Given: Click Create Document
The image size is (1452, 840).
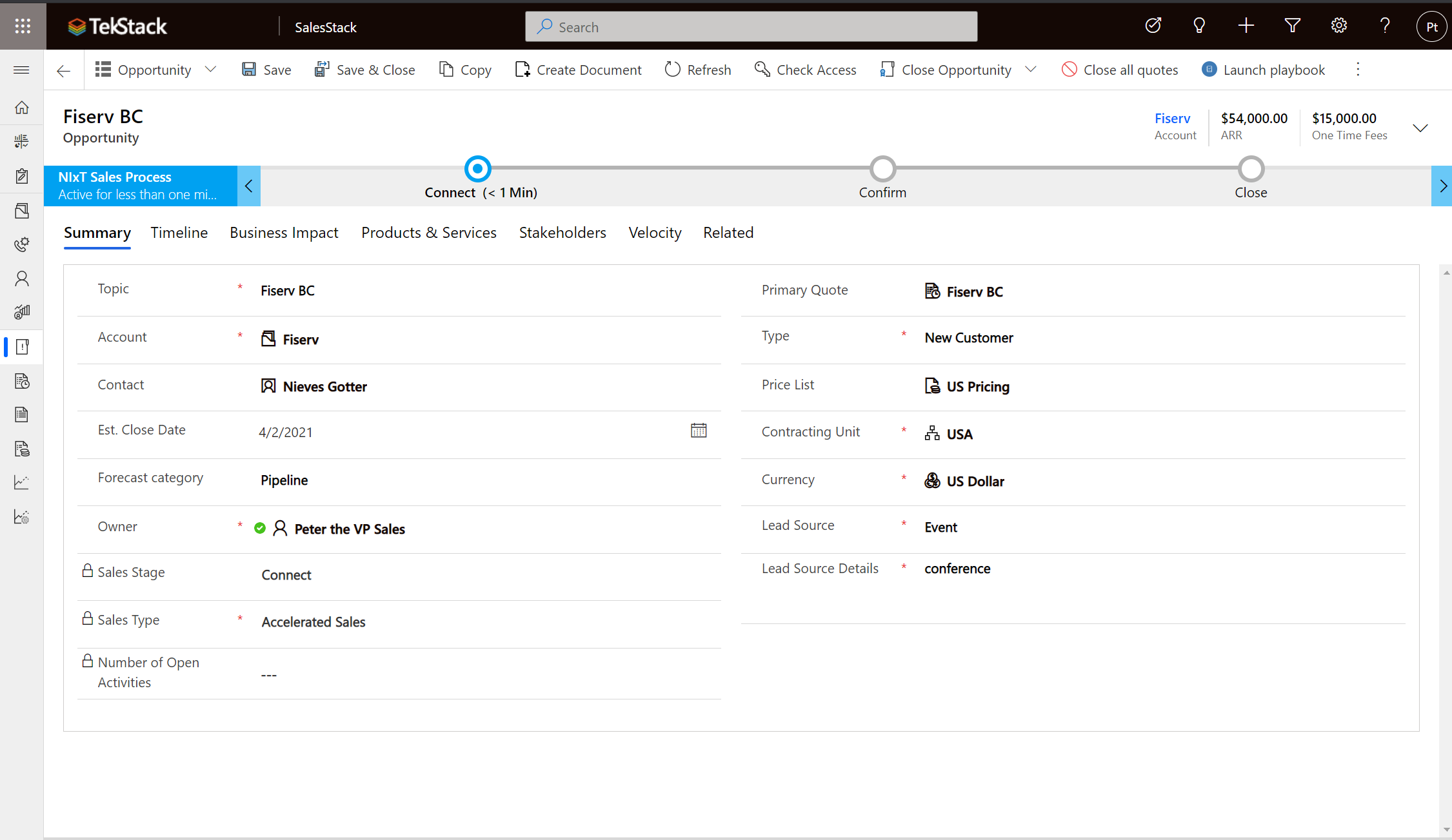Looking at the screenshot, I should pos(578,70).
